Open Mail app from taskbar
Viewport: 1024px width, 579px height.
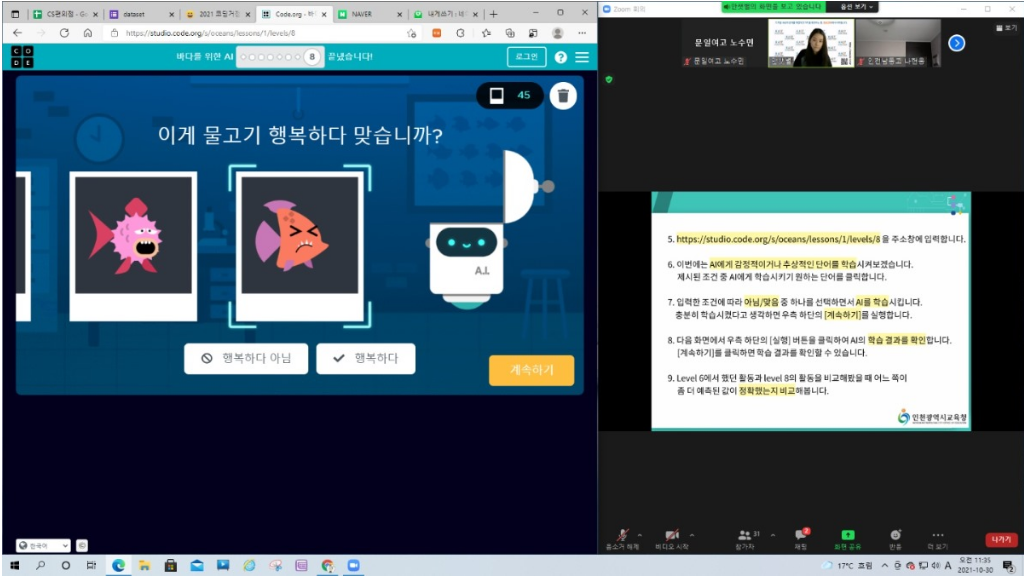197,565
